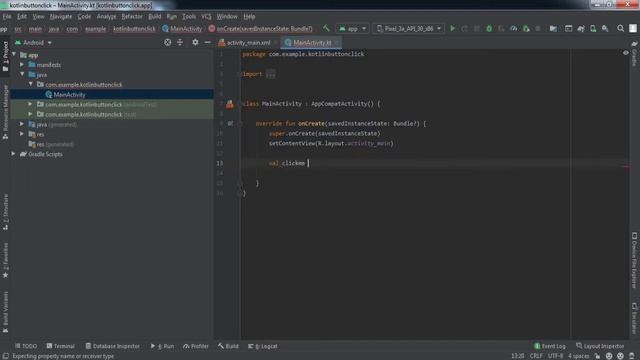
Task: Toggle the Device File Explorer side tab
Action: pos(634,260)
